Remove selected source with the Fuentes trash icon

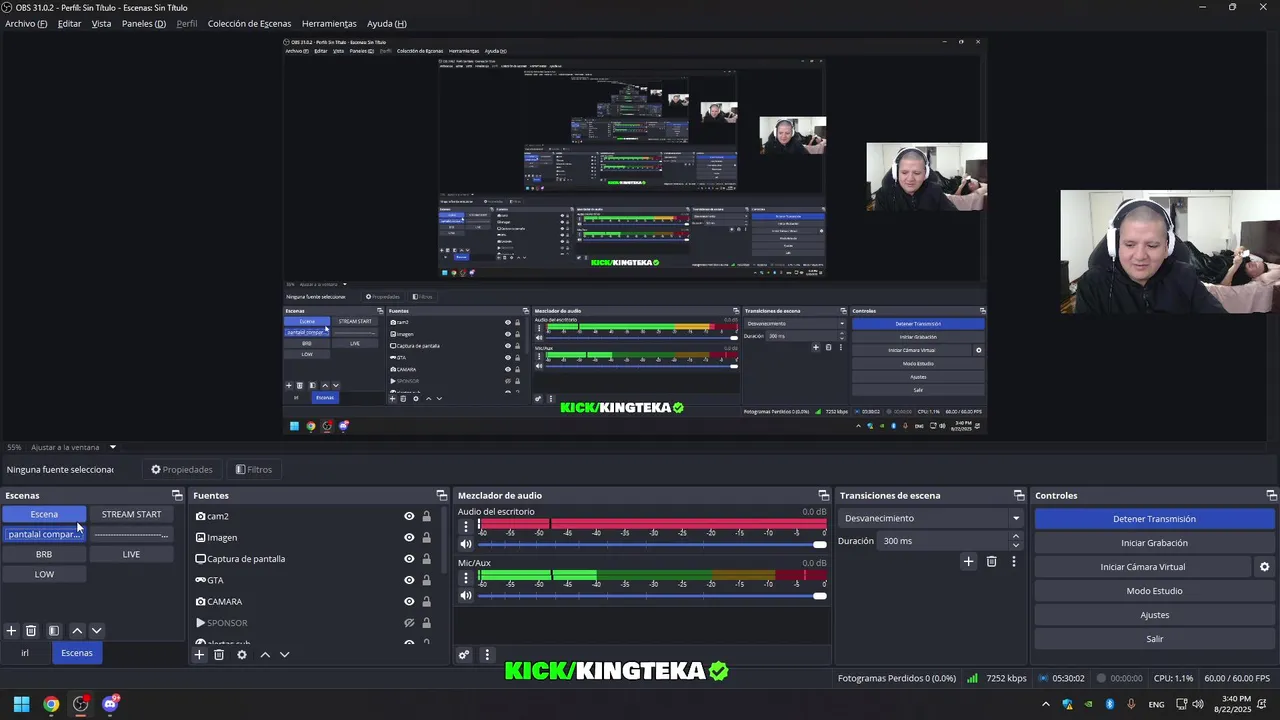pyautogui.click(x=219, y=655)
